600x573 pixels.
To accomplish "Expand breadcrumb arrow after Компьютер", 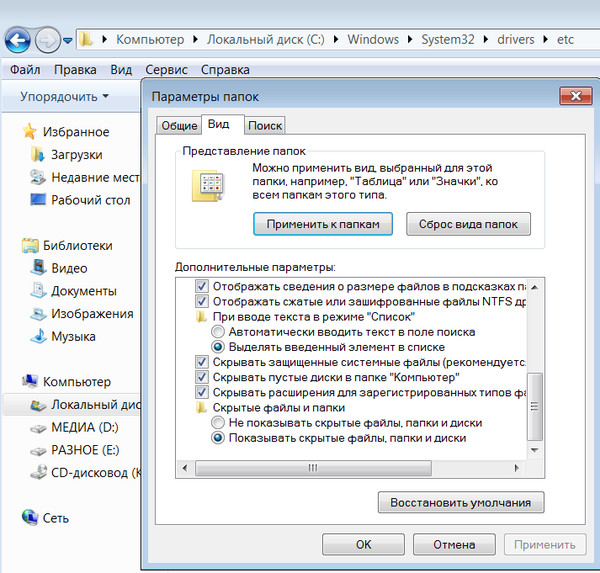I will click(x=196, y=39).
